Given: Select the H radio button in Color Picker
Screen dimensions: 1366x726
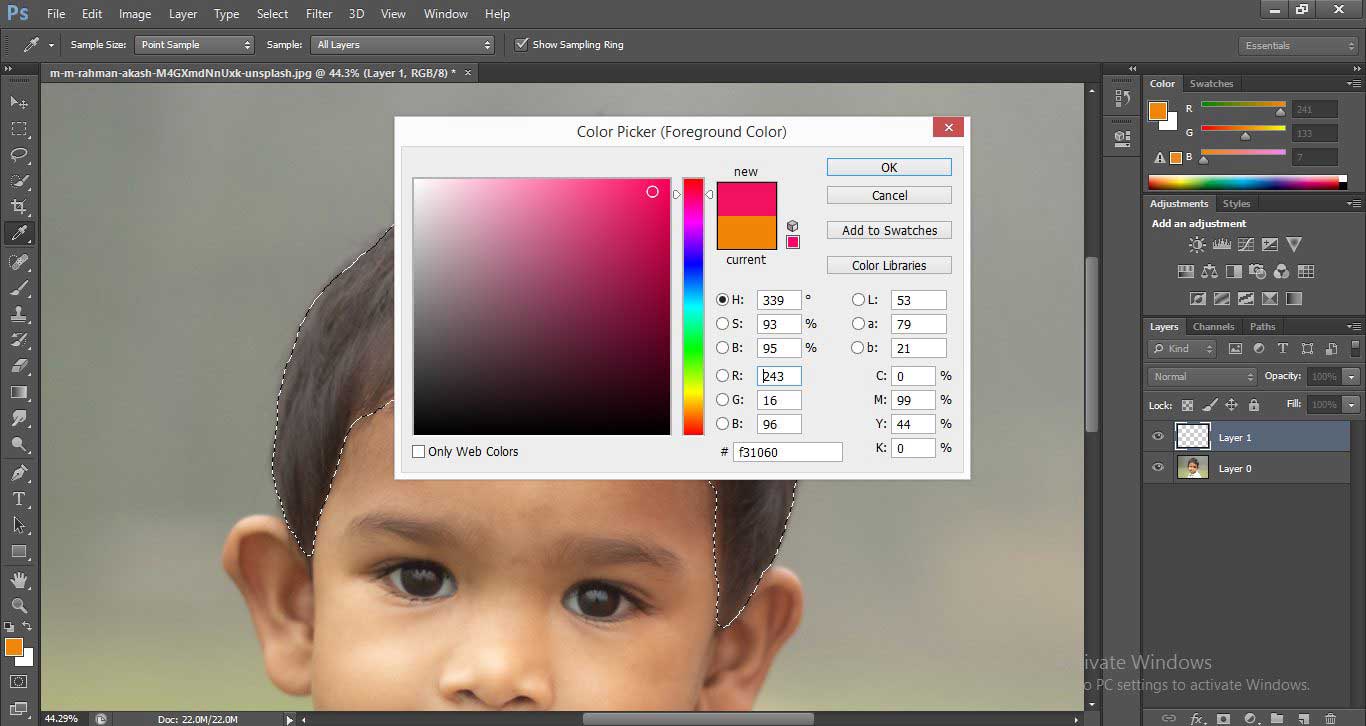Looking at the screenshot, I should 722,299.
